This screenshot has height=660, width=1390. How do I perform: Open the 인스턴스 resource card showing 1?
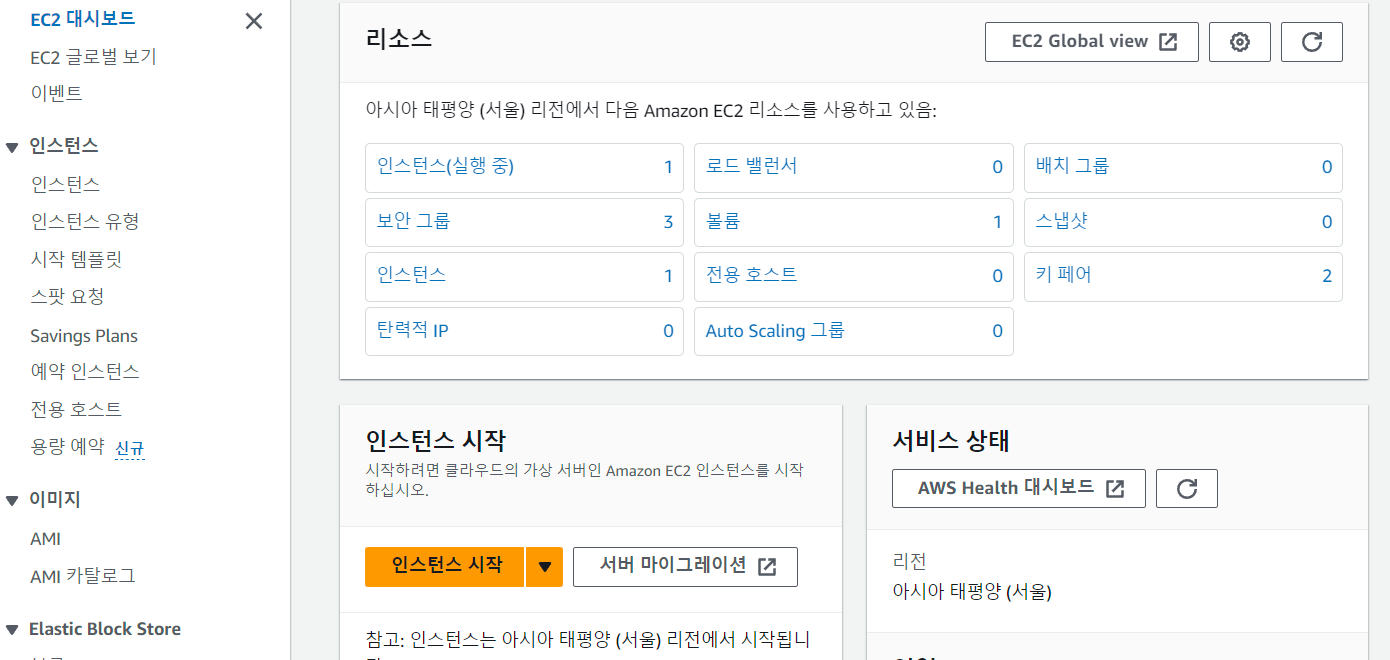coord(524,276)
